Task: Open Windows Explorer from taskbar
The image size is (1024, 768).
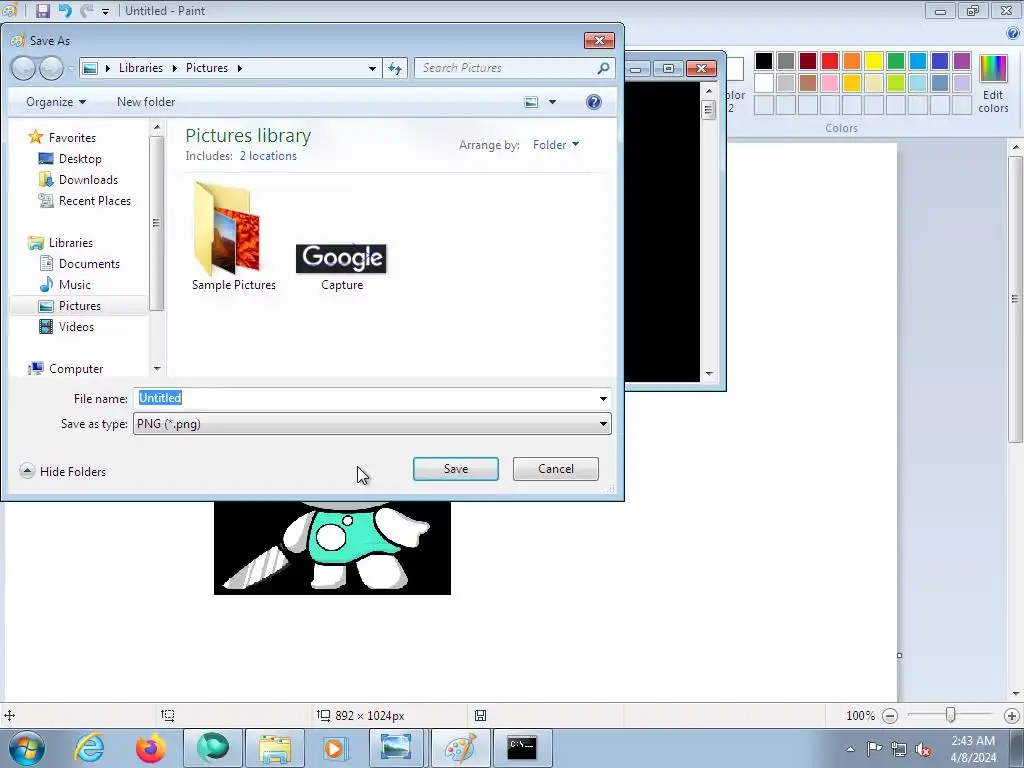Action: coord(274,748)
